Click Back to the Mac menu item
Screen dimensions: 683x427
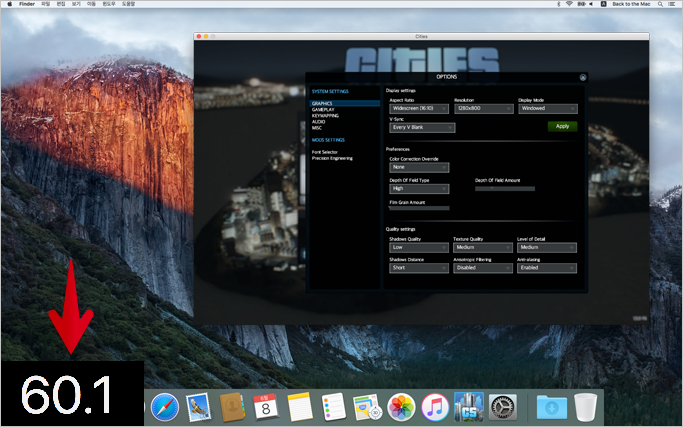(x=631, y=4)
